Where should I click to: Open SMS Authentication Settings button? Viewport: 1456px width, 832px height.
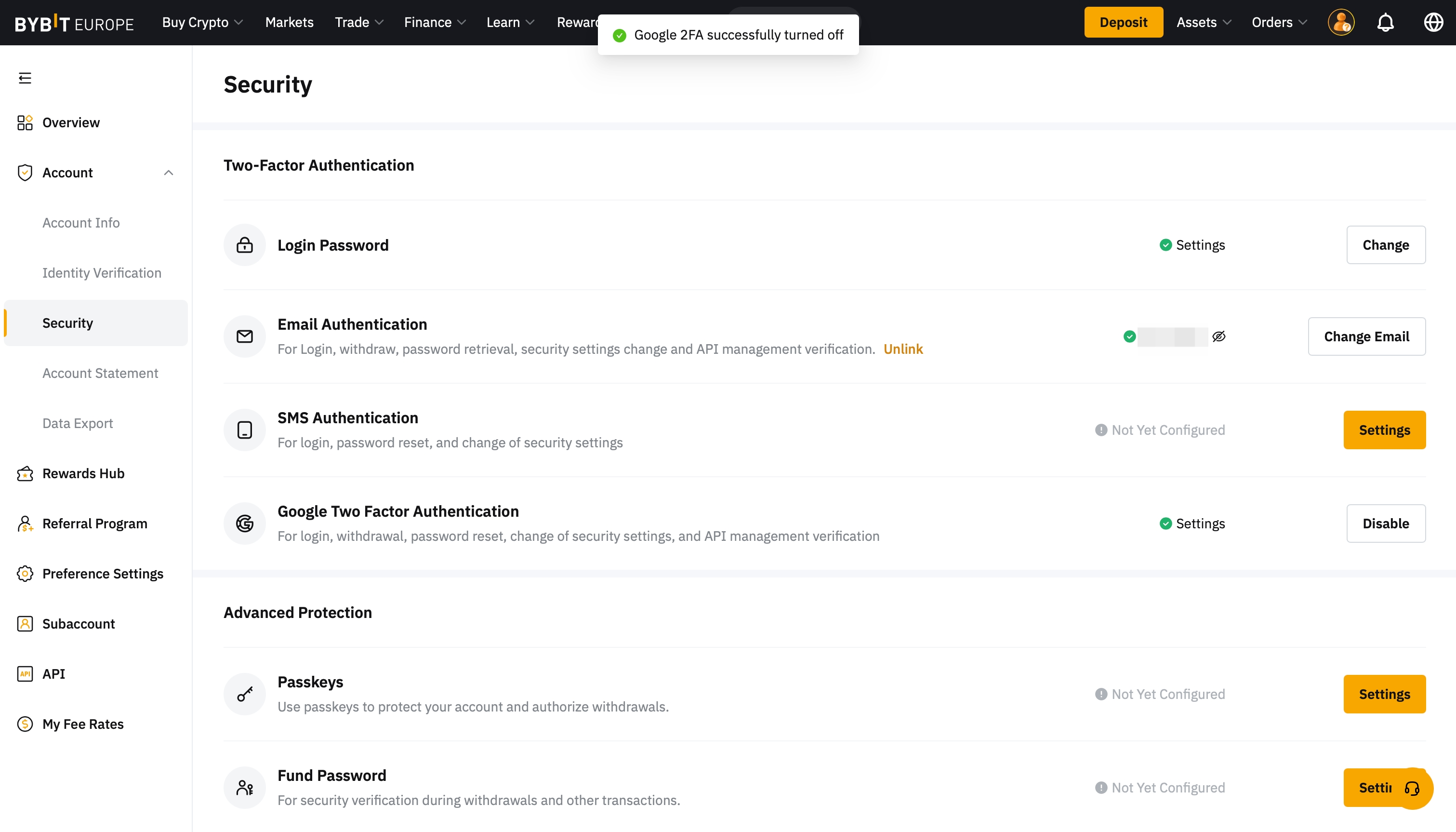[1384, 429]
